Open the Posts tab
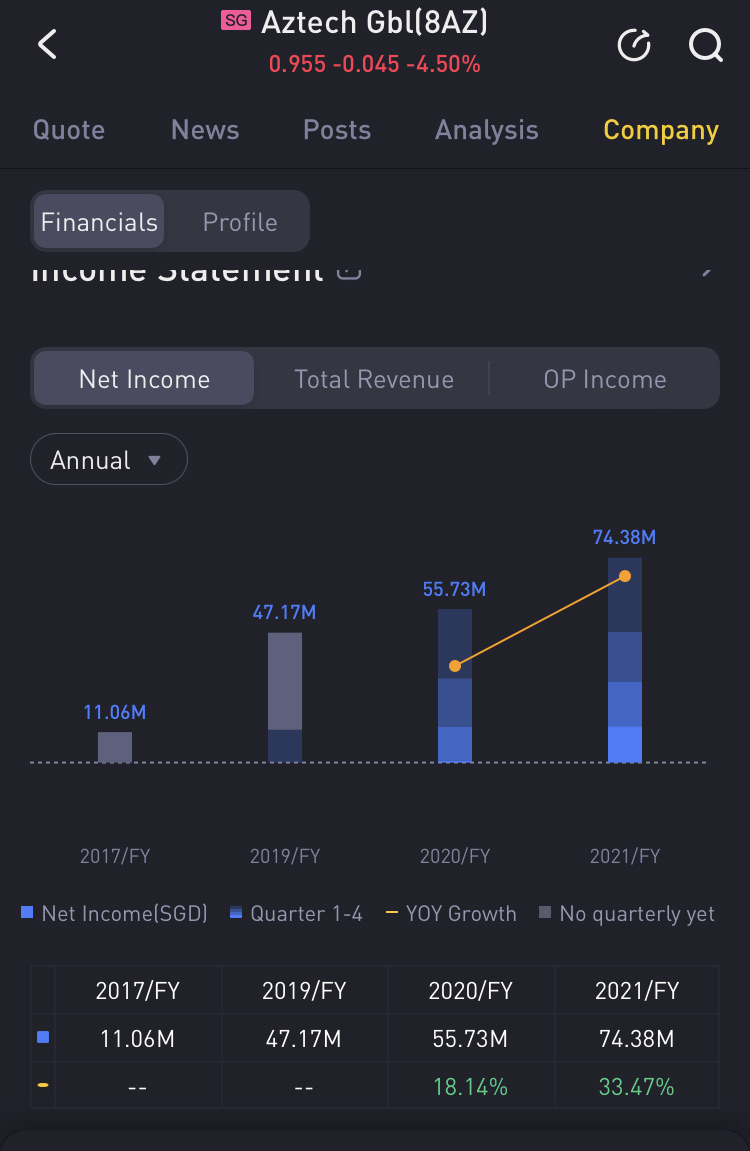This screenshot has height=1151, width=750. tap(337, 130)
